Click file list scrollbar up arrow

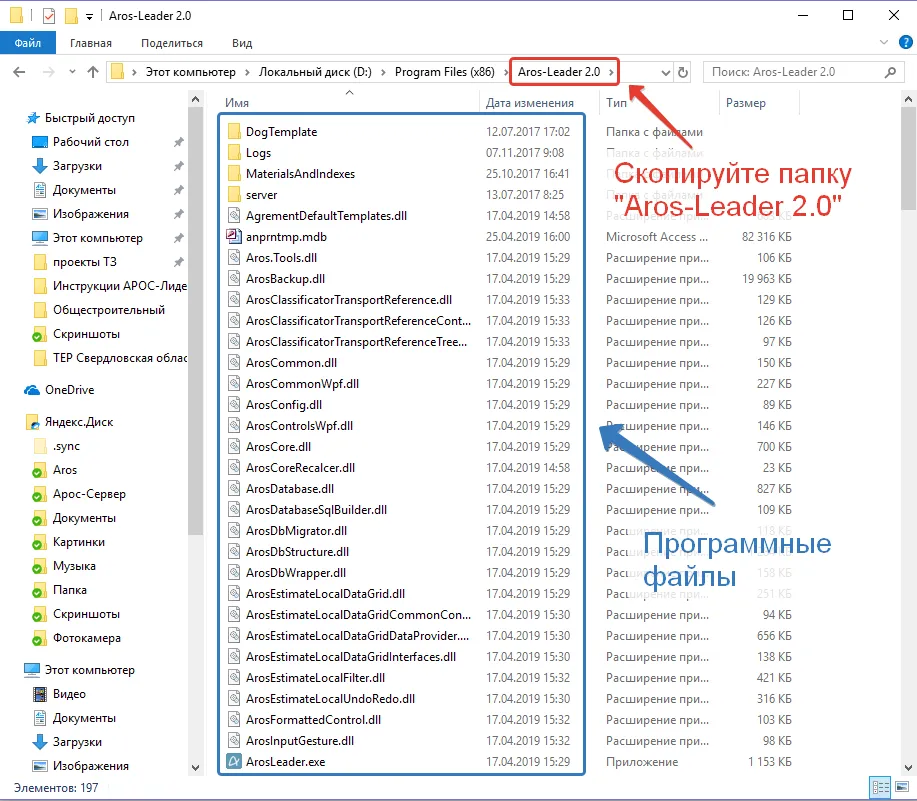coord(908,100)
